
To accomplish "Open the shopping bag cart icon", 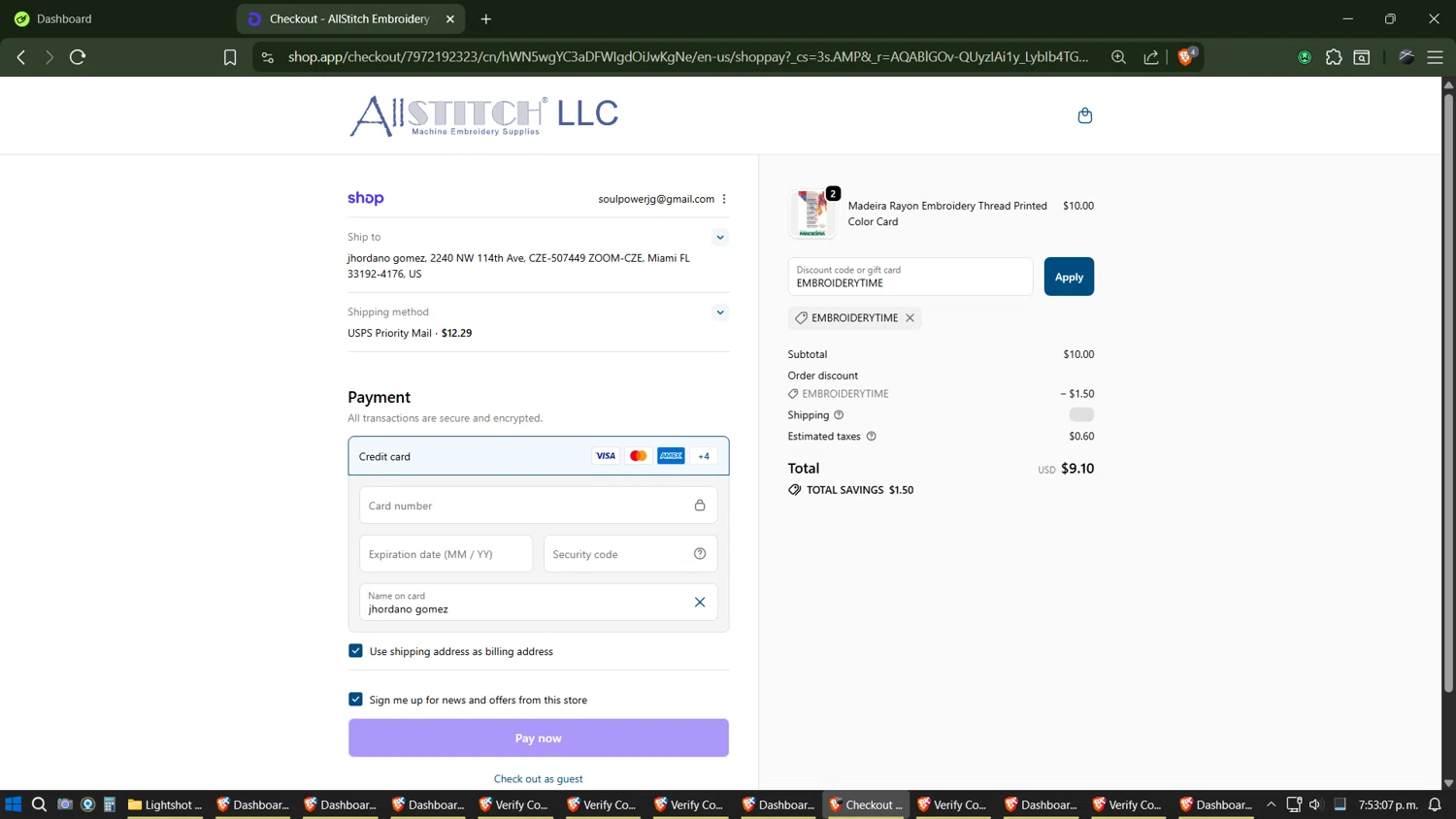I will tap(1085, 115).
